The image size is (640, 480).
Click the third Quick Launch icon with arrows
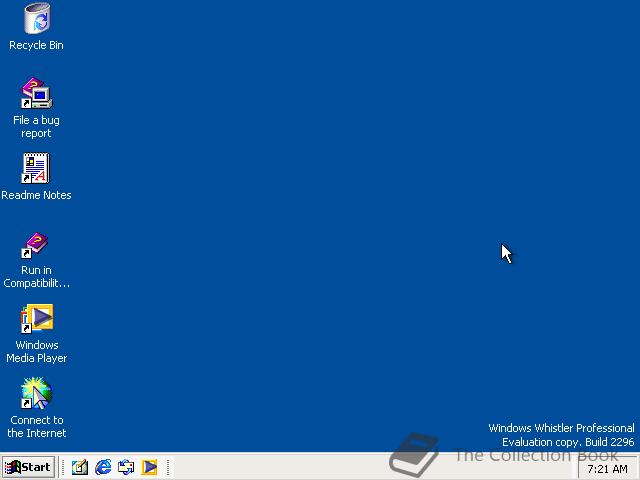point(126,467)
